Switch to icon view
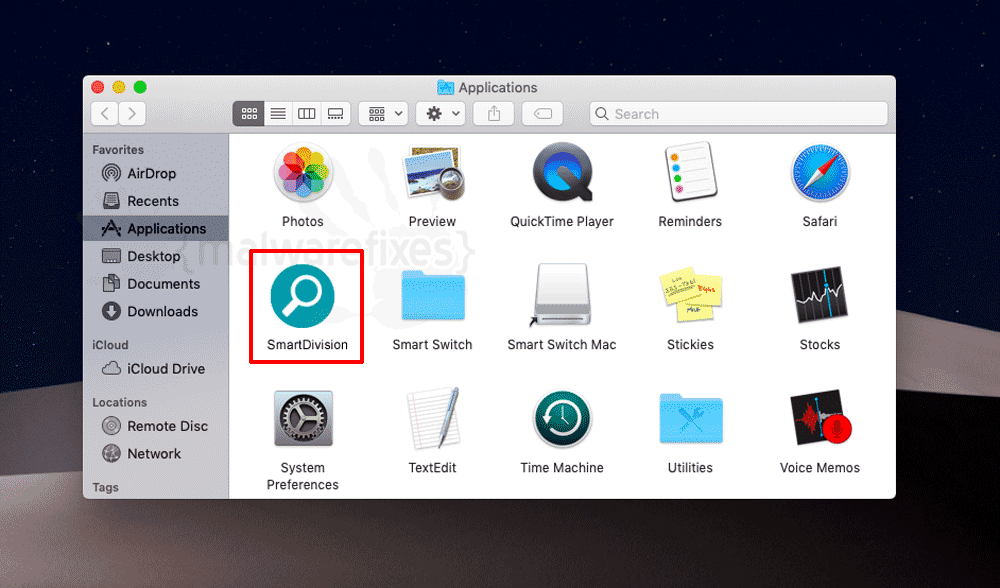Image resolution: width=1000 pixels, height=588 pixels. 249,114
